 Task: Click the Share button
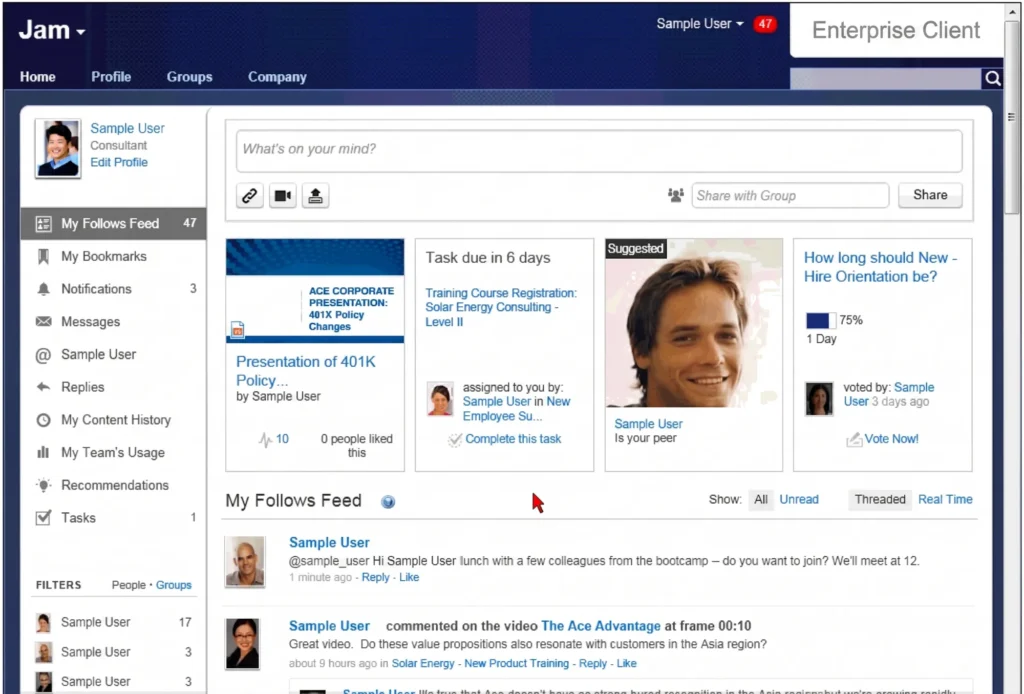click(930, 195)
